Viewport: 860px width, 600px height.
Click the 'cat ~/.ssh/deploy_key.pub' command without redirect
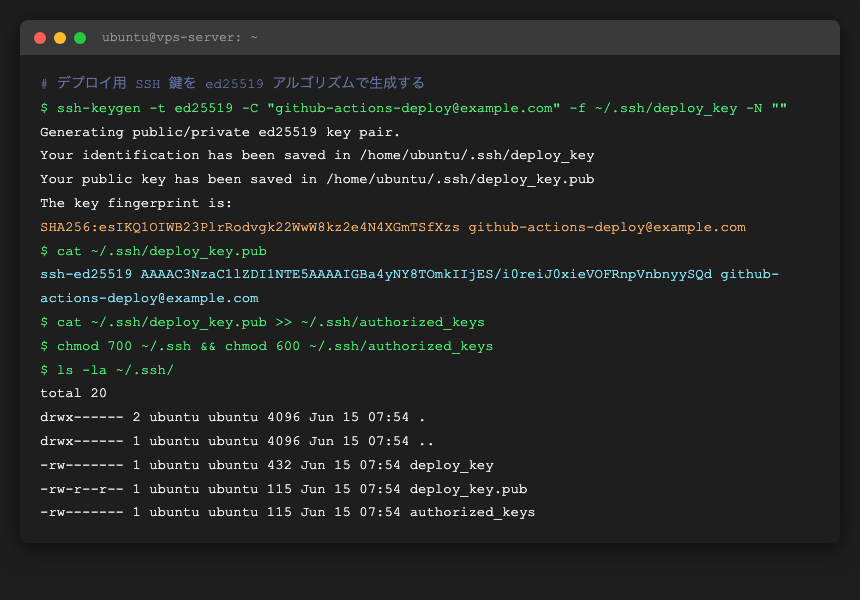(154, 251)
